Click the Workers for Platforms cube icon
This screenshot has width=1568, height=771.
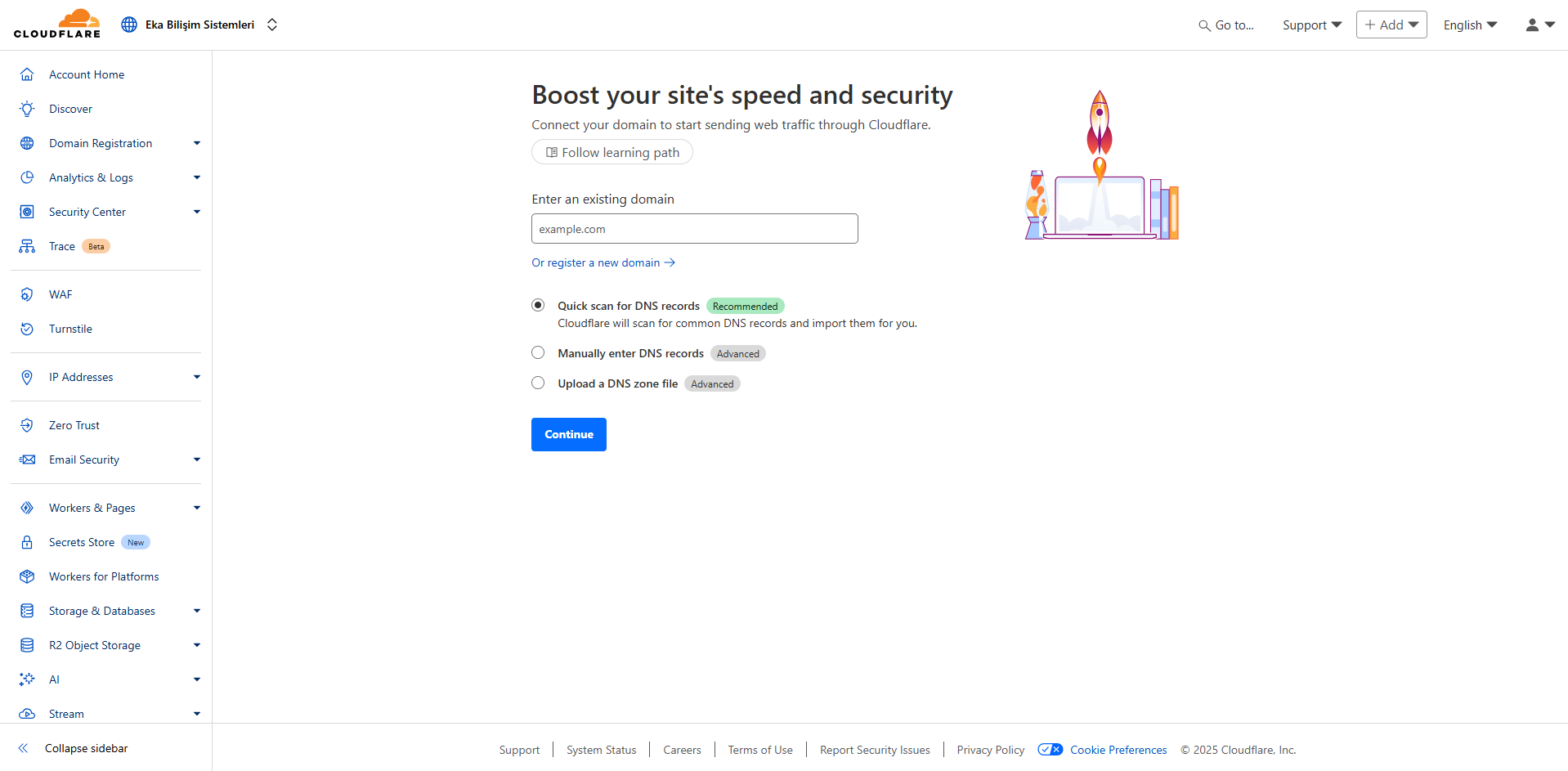(x=27, y=576)
